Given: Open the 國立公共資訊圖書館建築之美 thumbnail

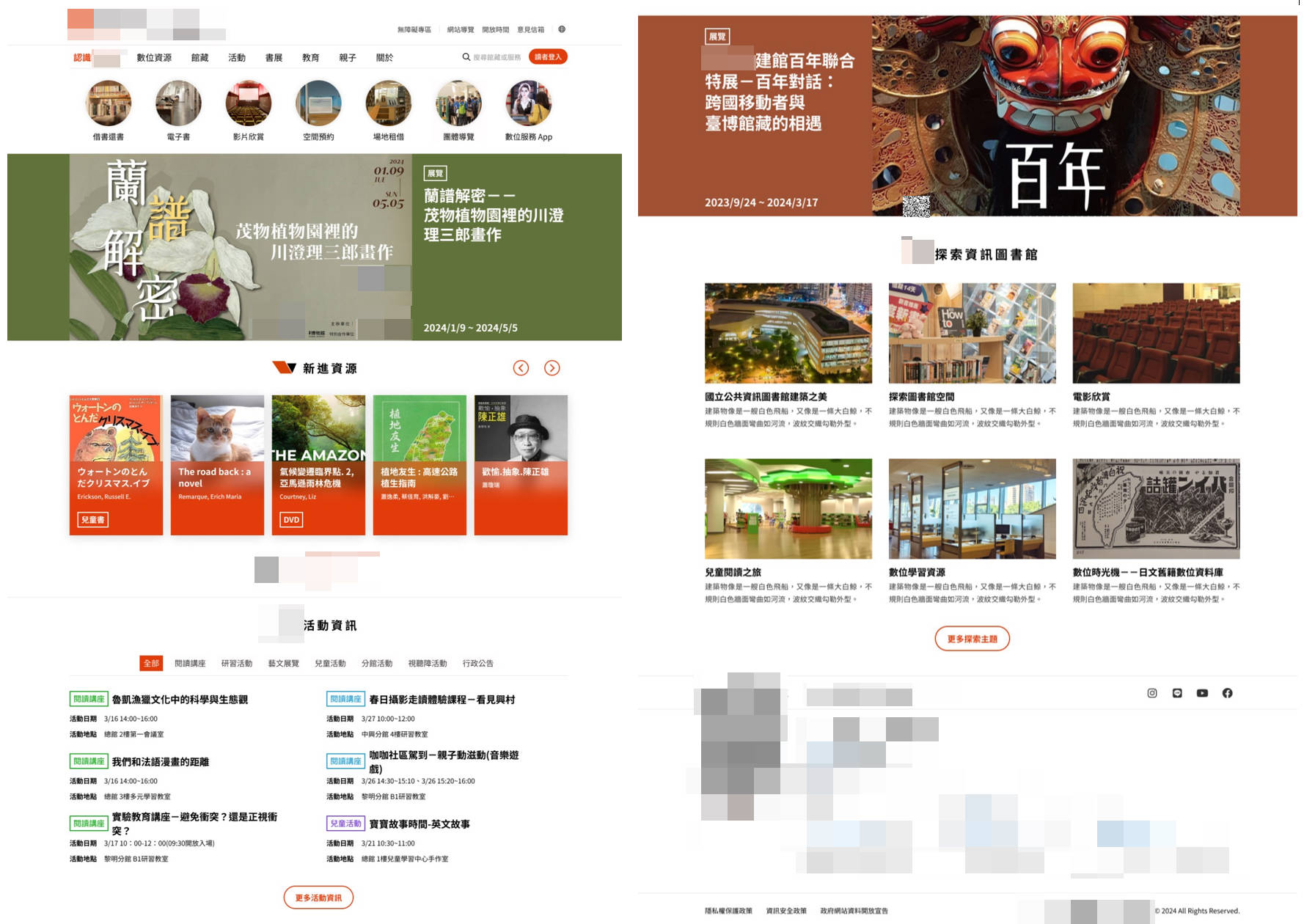Looking at the screenshot, I should point(788,333).
